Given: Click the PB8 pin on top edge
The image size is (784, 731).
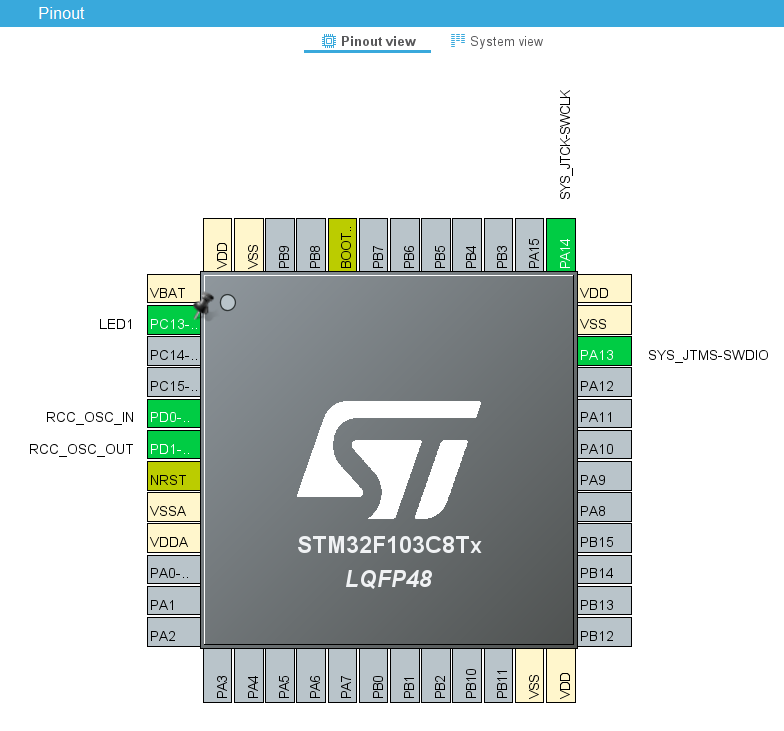Looking at the screenshot, I should click(311, 245).
